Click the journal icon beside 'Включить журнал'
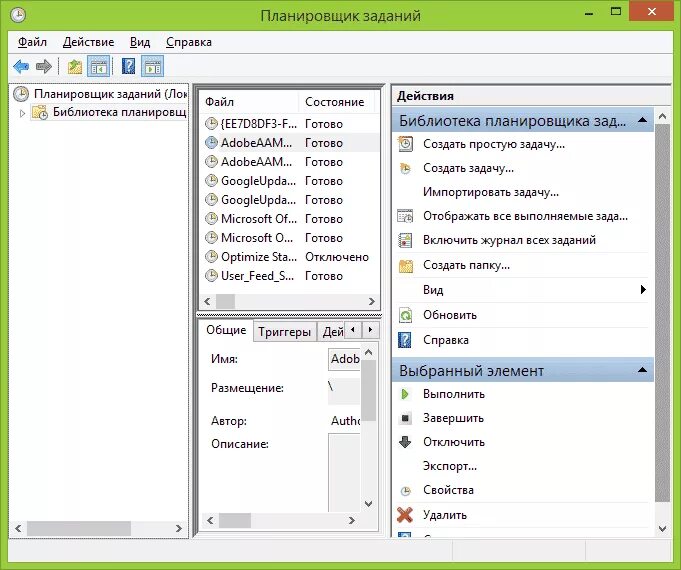The image size is (681, 570). coord(405,240)
